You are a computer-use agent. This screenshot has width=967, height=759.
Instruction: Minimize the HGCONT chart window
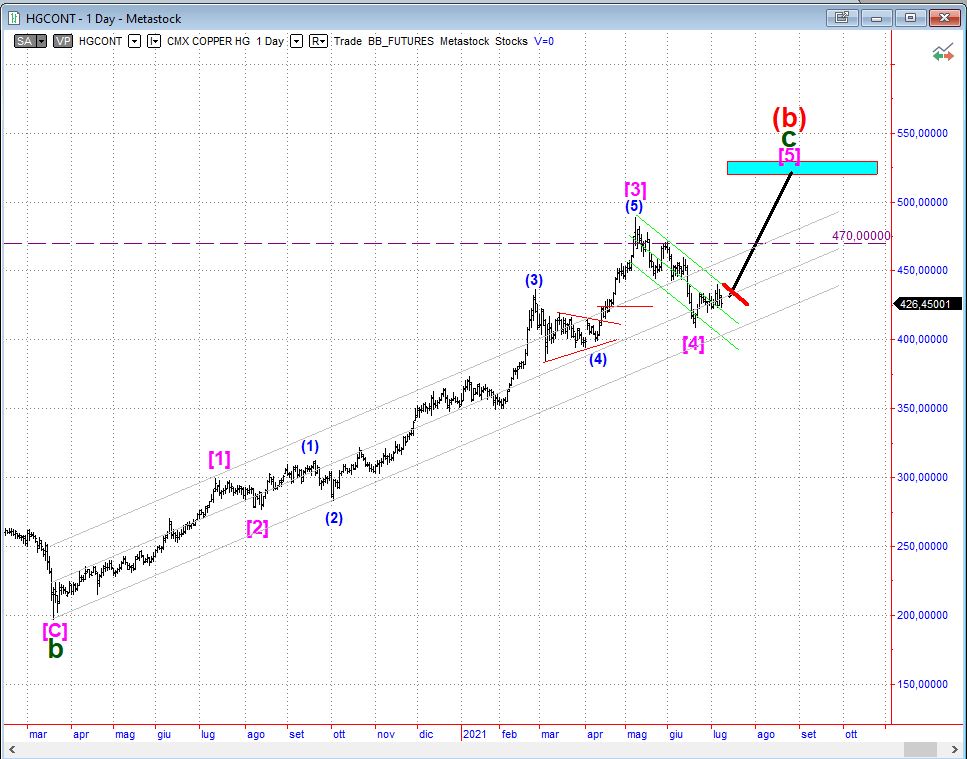[876, 18]
